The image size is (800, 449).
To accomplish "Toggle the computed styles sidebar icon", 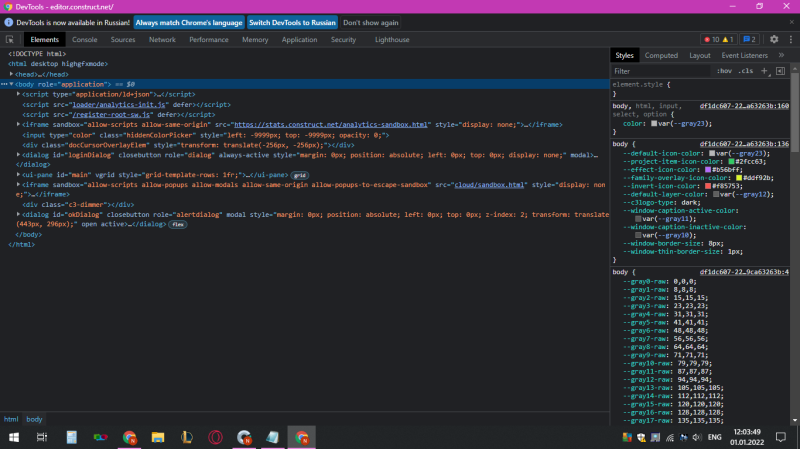I will pyautogui.click(x=780, y=71).
